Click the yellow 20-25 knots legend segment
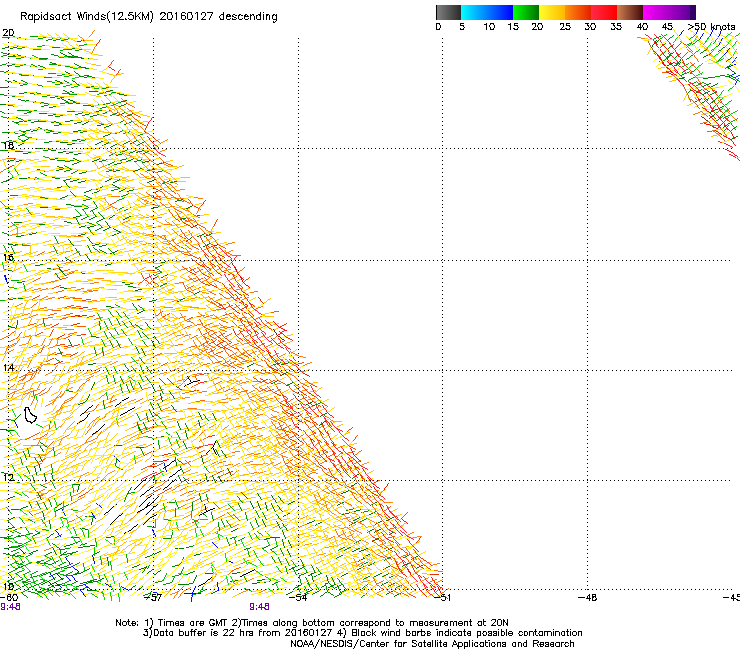Screen dimensions: 740x650 tap(552, 12)
